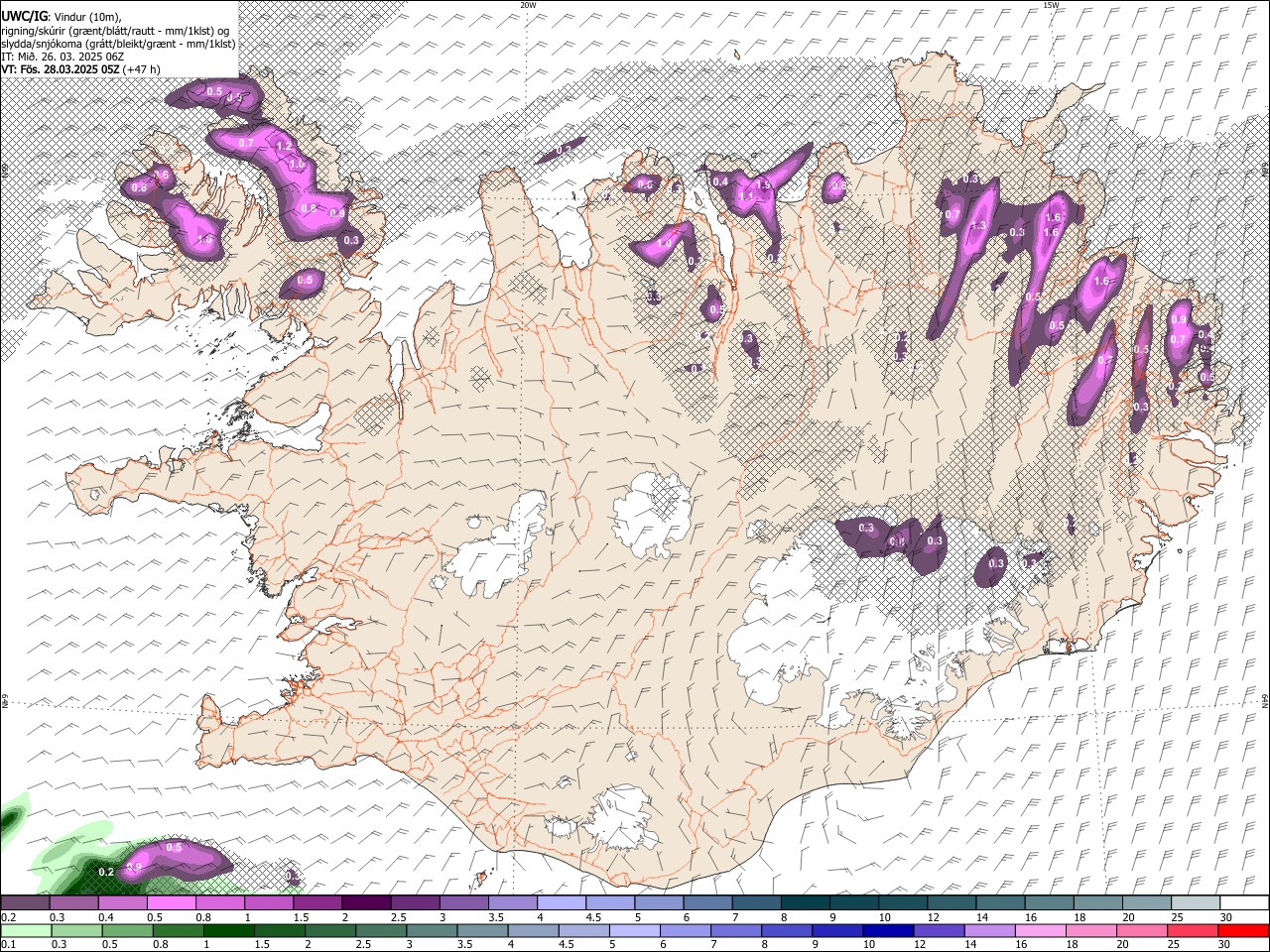Pick the white upper swatch at 30

coord(1244,903)
